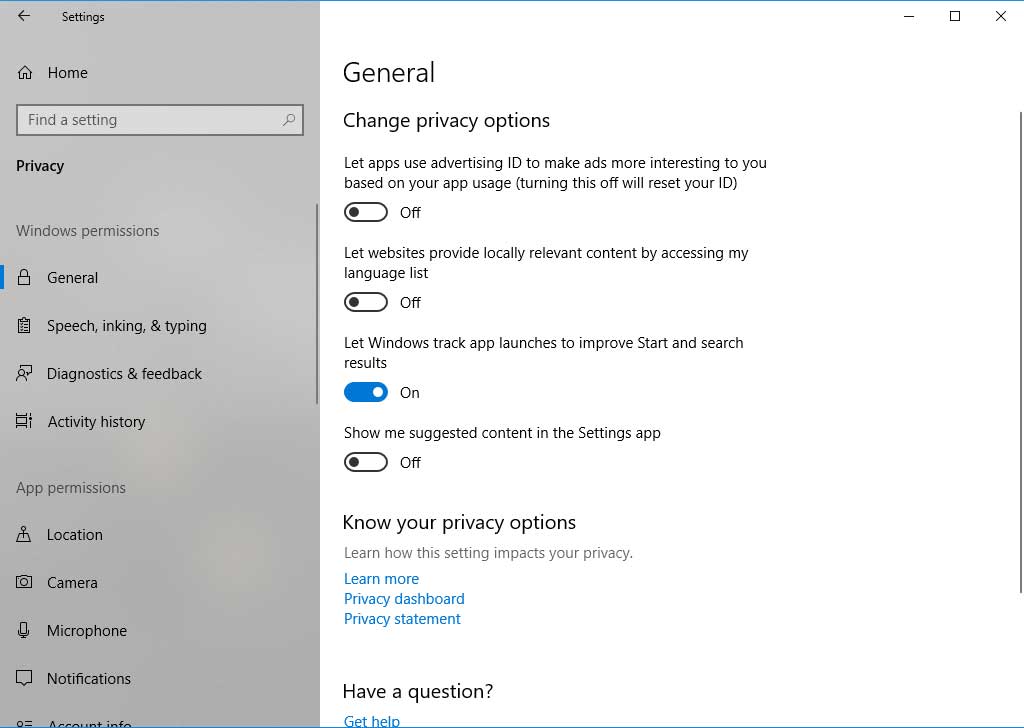Image resolution: width=1024 pixels, height=728 pixels.
Task: Click the Home house icon
Action: click(x=25, y=72)
